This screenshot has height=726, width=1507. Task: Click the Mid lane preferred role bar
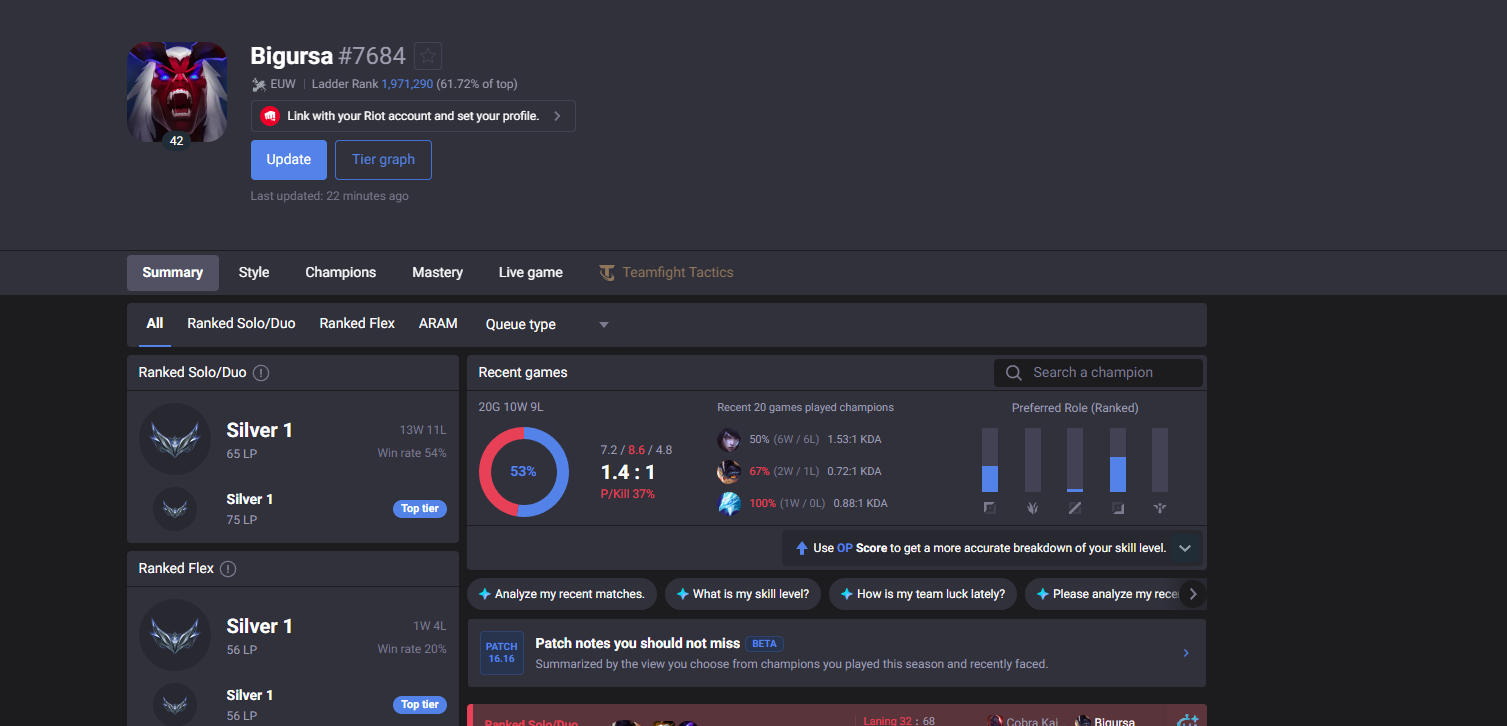pos(1075,460)
